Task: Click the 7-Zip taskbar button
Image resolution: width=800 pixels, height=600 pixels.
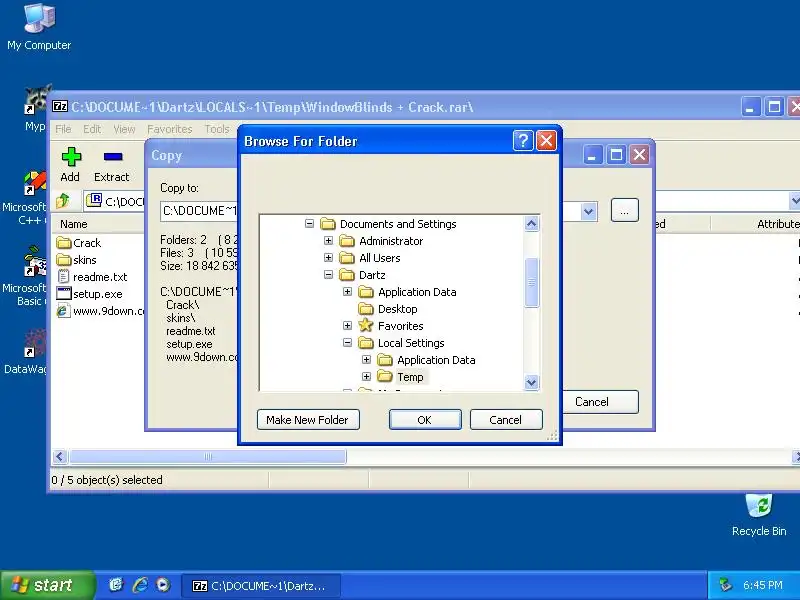Action: [x=260, y=586]
